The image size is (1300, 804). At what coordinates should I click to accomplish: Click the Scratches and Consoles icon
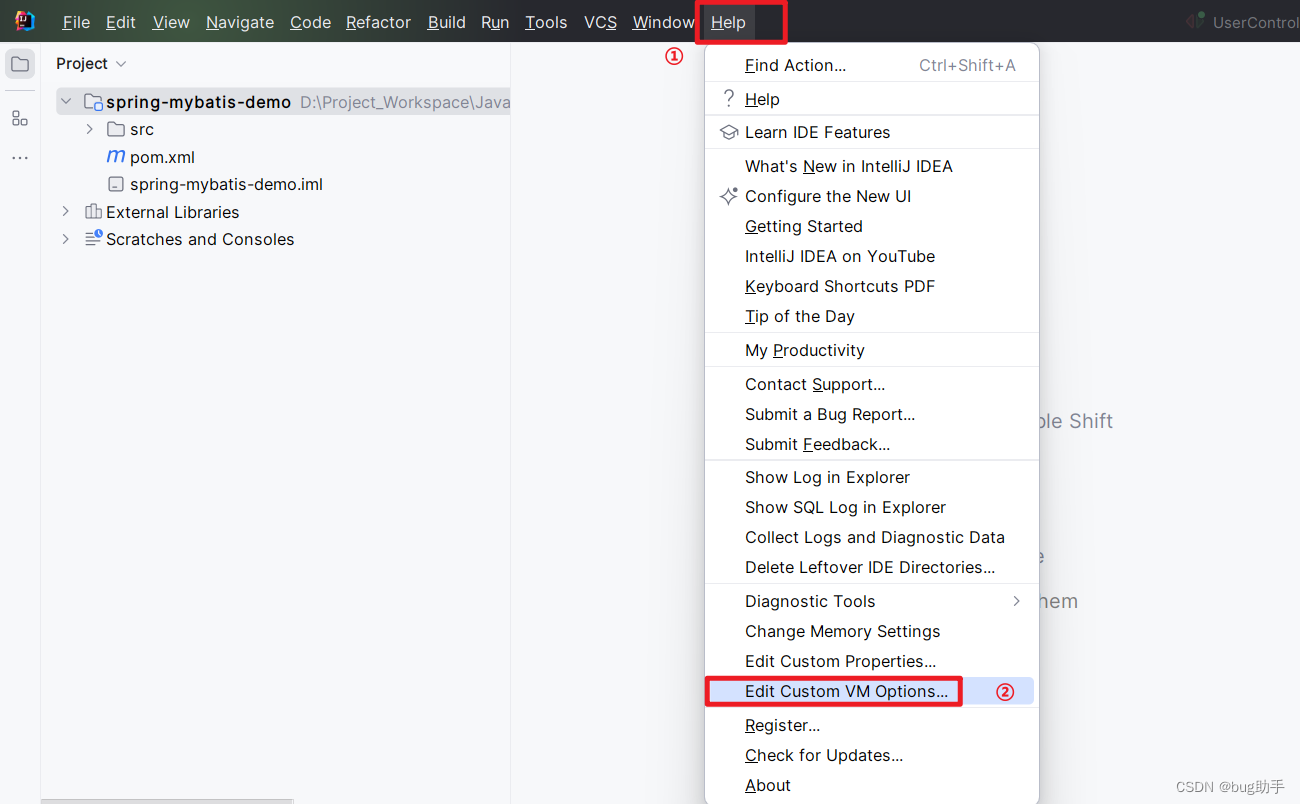click(x=93, y=238)
